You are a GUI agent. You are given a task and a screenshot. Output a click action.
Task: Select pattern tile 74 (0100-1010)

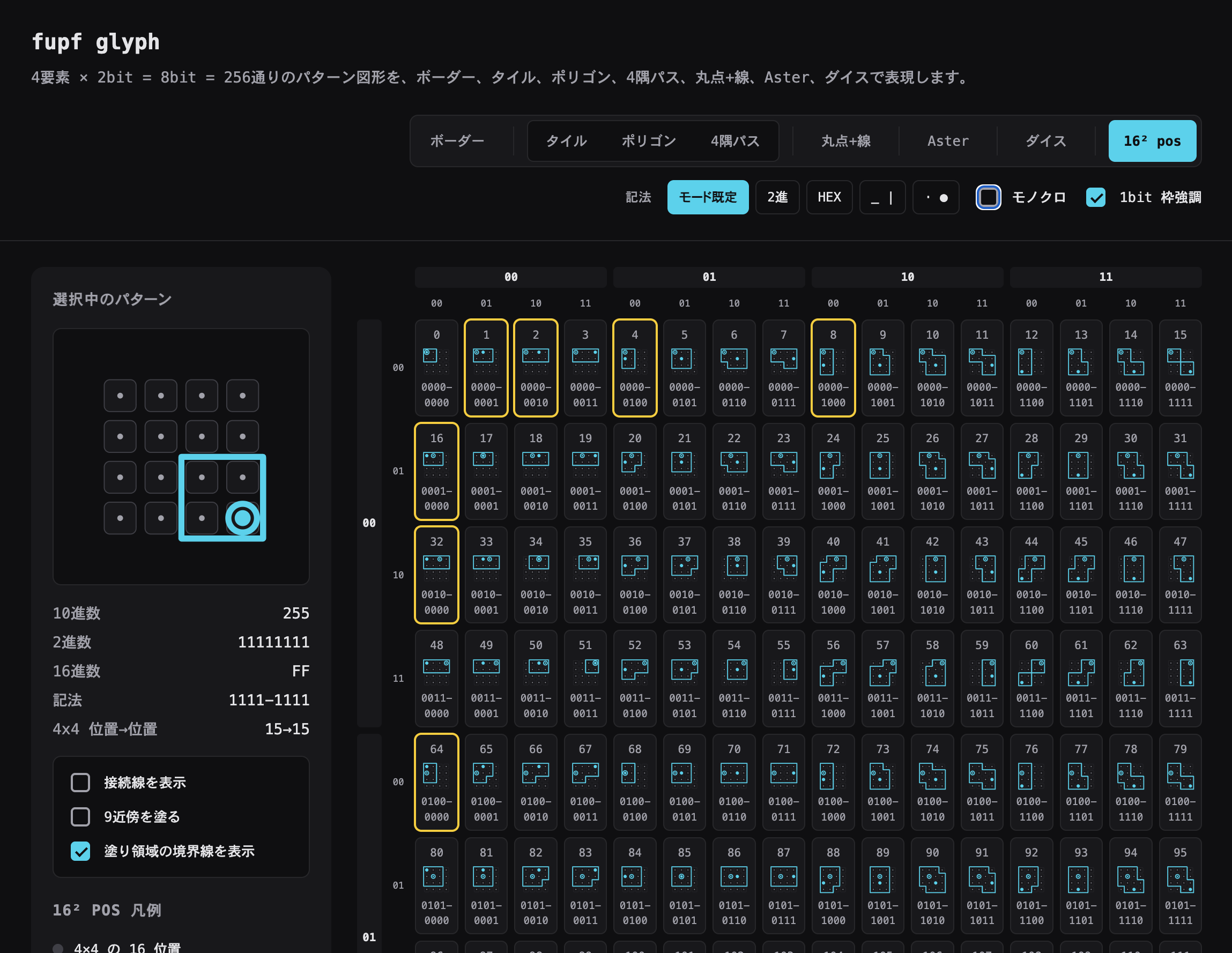coord(932,782)
